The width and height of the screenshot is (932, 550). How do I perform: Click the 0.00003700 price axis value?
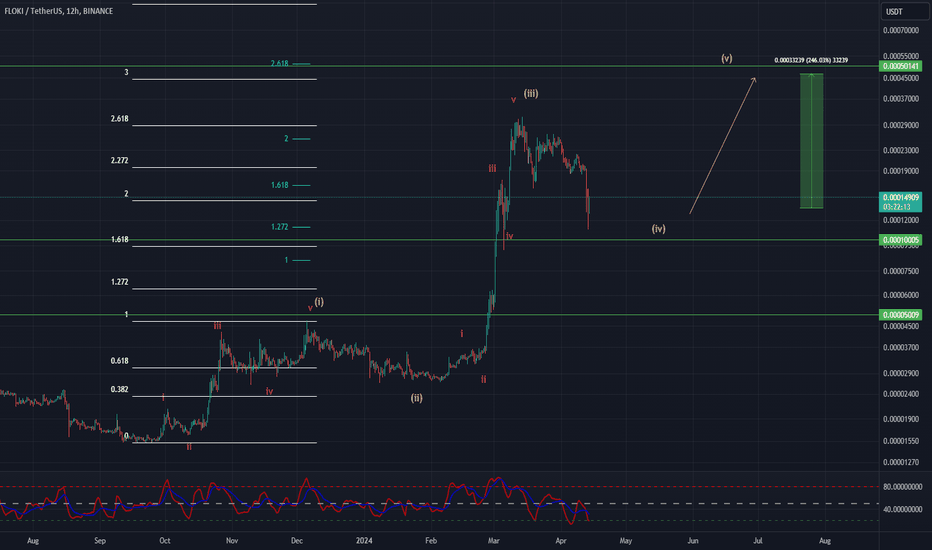900,348
